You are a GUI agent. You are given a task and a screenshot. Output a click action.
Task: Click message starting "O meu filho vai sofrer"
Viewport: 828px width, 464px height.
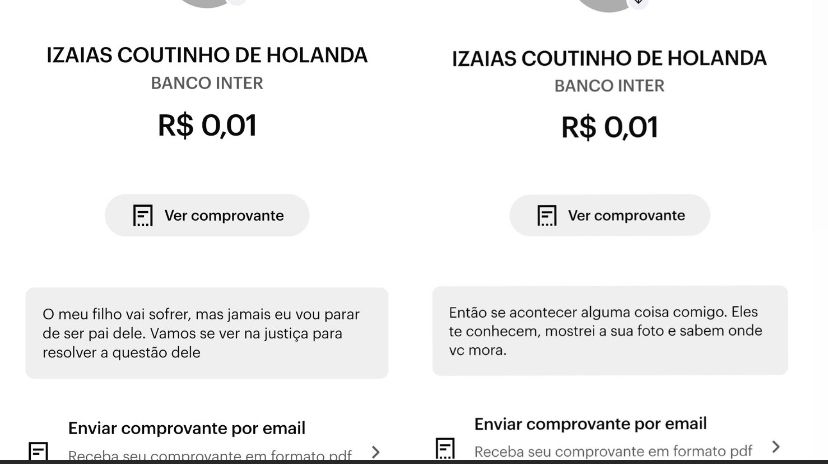[x=206, y=333]
